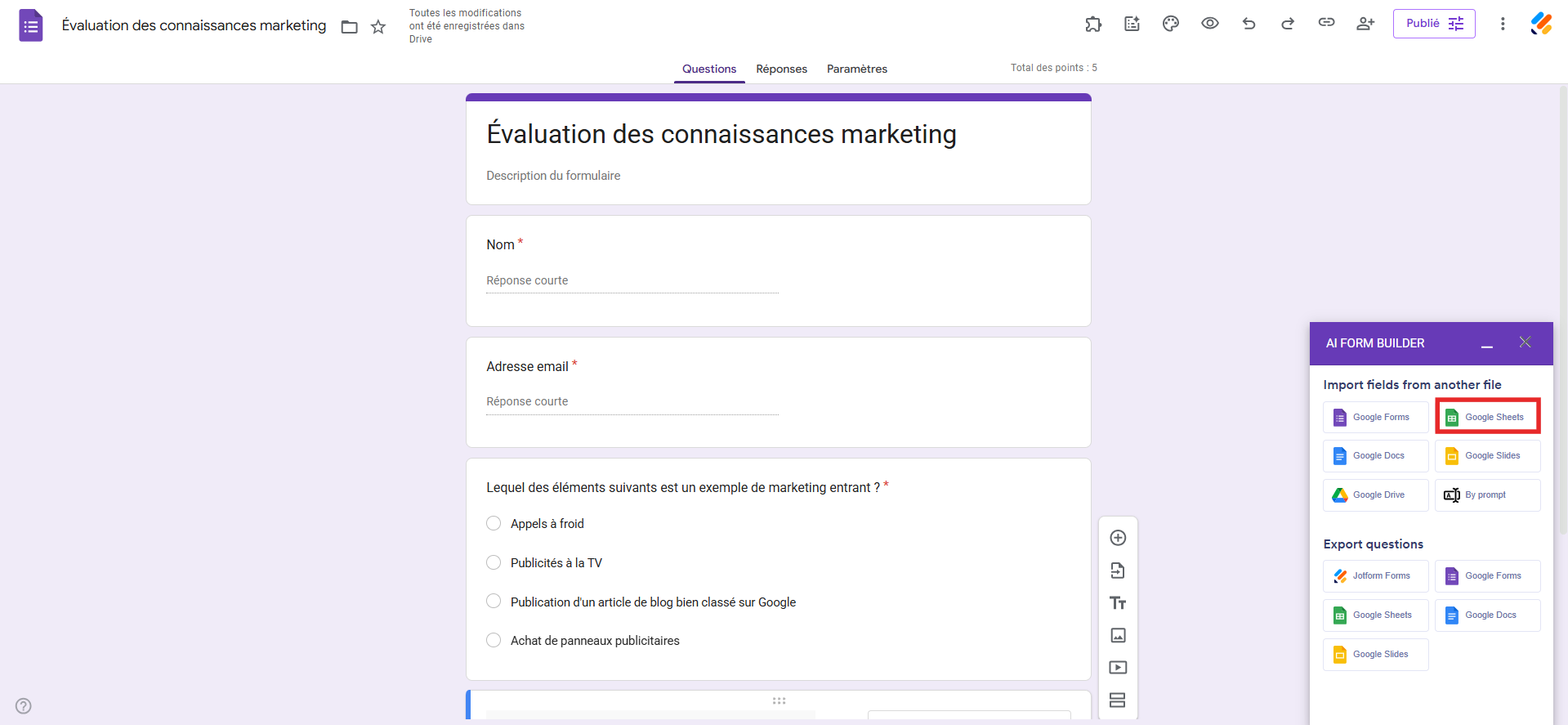Undo the last change

1249,24
